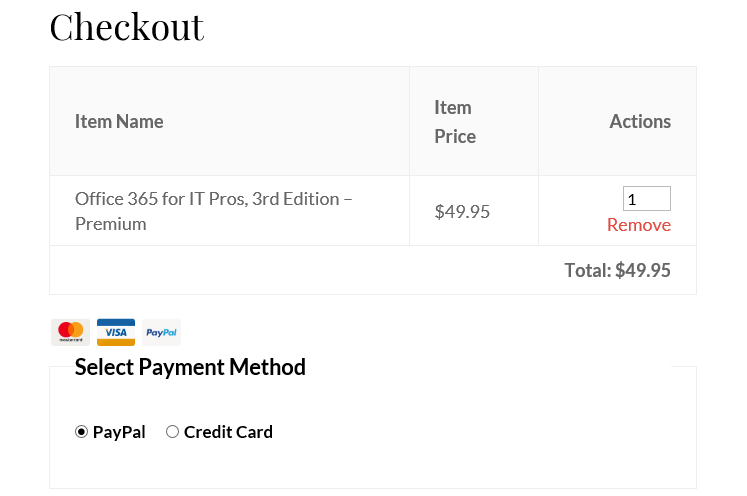Screen dimensions: 747x496
Task: Click the Office 365 for IT Pros item name
Action: pos(213,211)
